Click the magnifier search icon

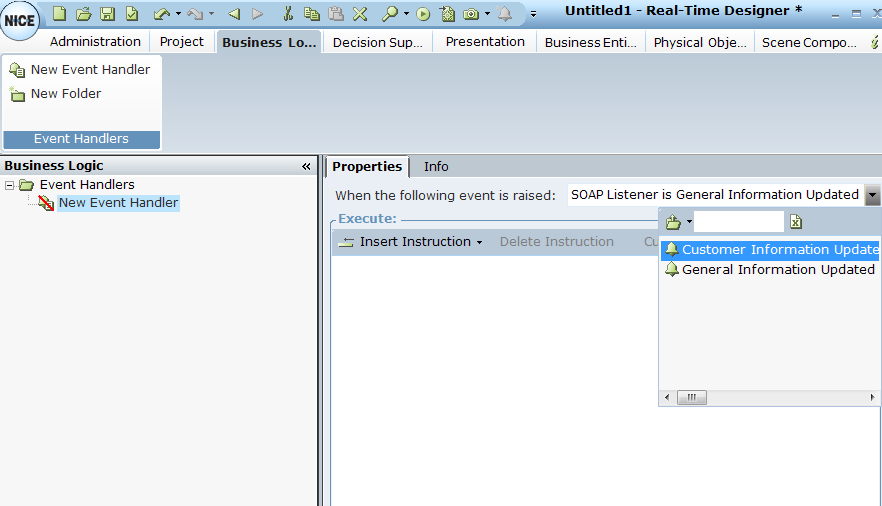(x=390, y=14)
